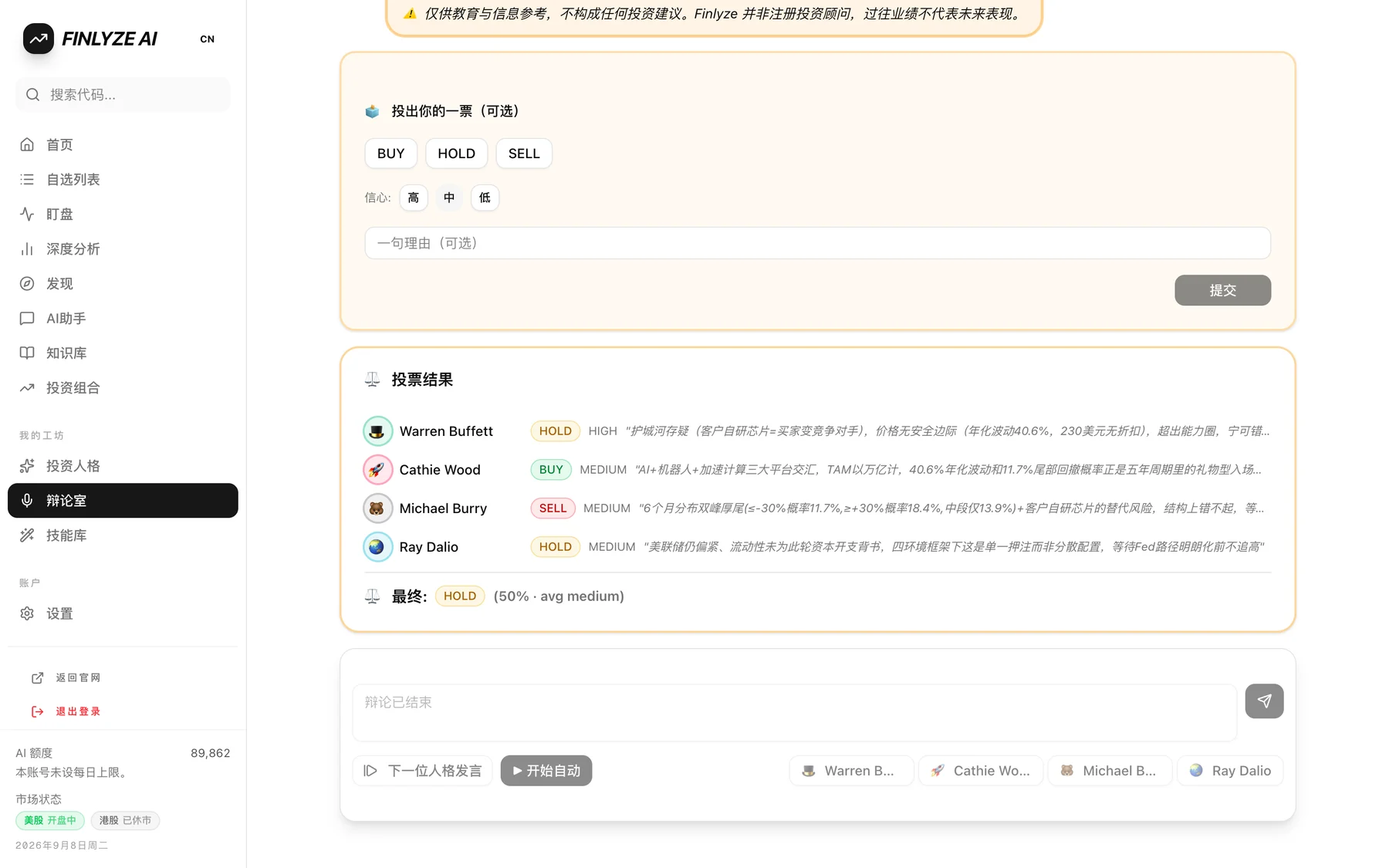
Task: Click the list icon beside 自选列表
Action: tap(27, 179)
